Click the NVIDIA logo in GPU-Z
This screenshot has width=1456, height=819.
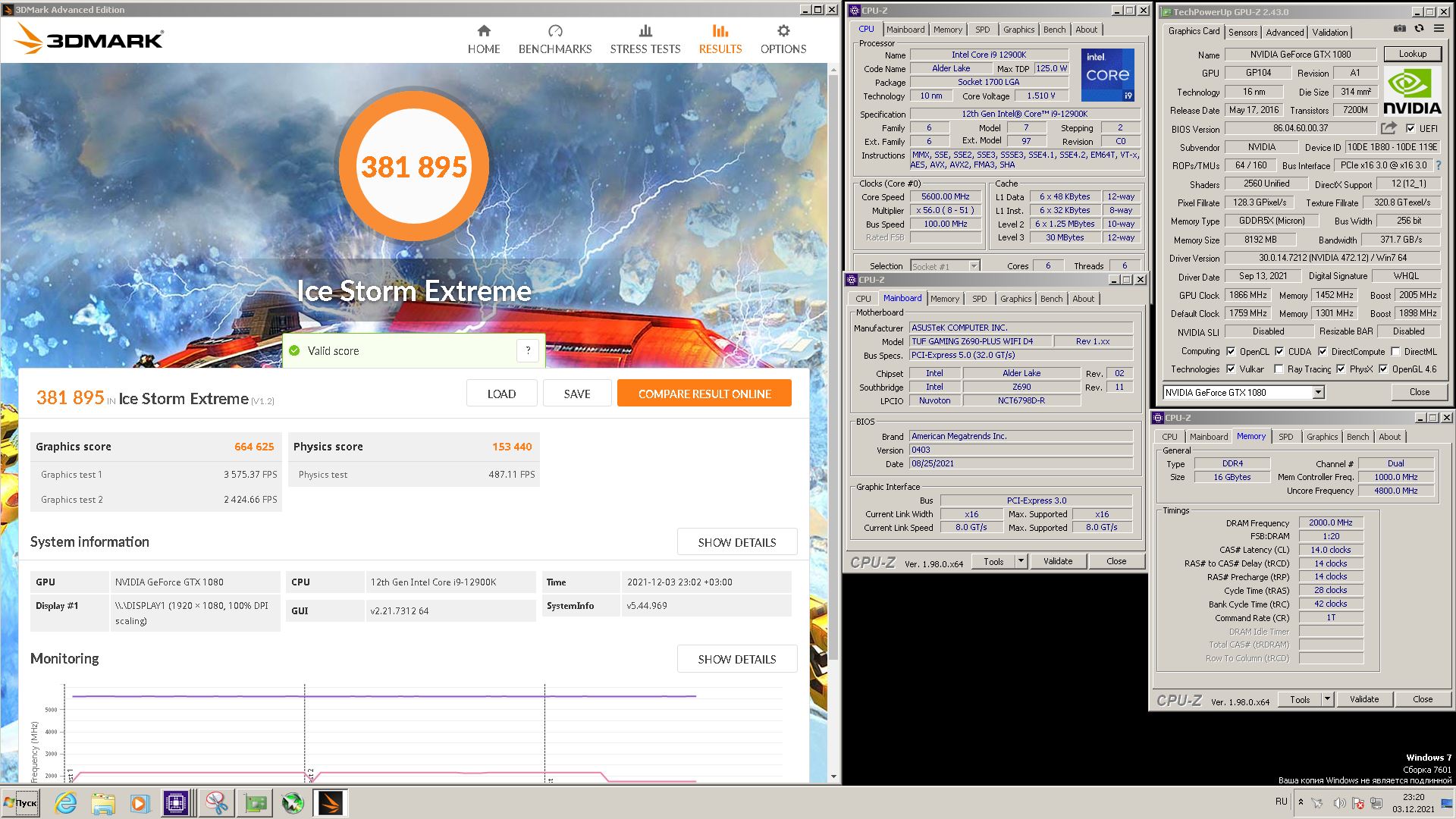click(x=1412, y=91)
